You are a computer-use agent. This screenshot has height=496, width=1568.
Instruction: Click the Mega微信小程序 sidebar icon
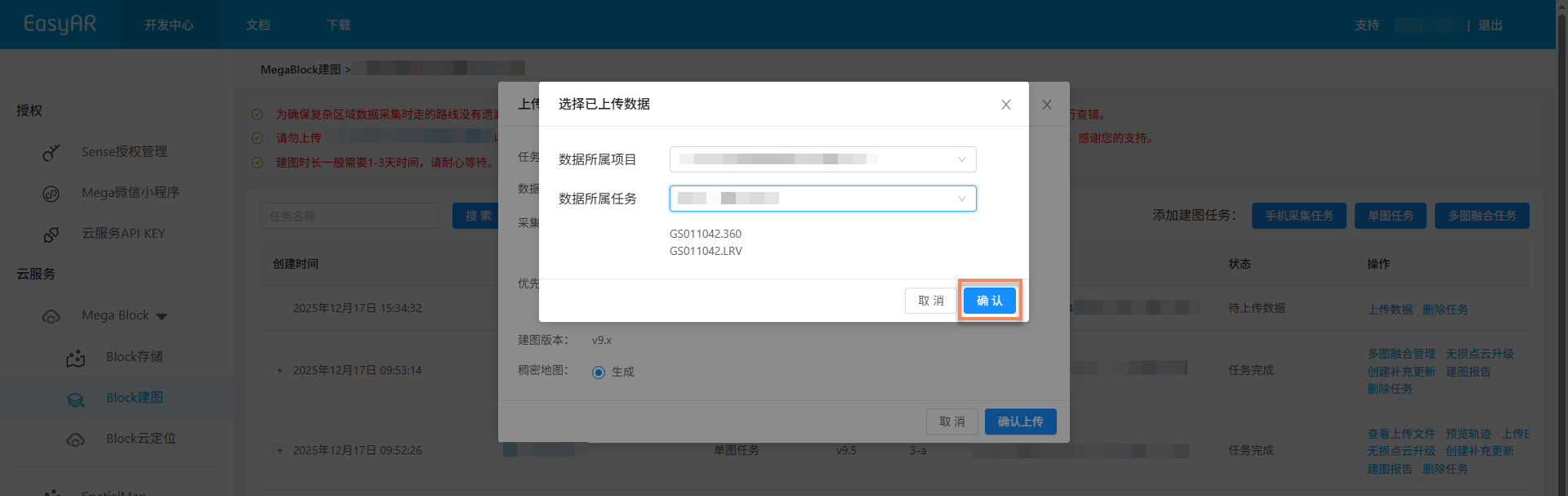point(51,194)
